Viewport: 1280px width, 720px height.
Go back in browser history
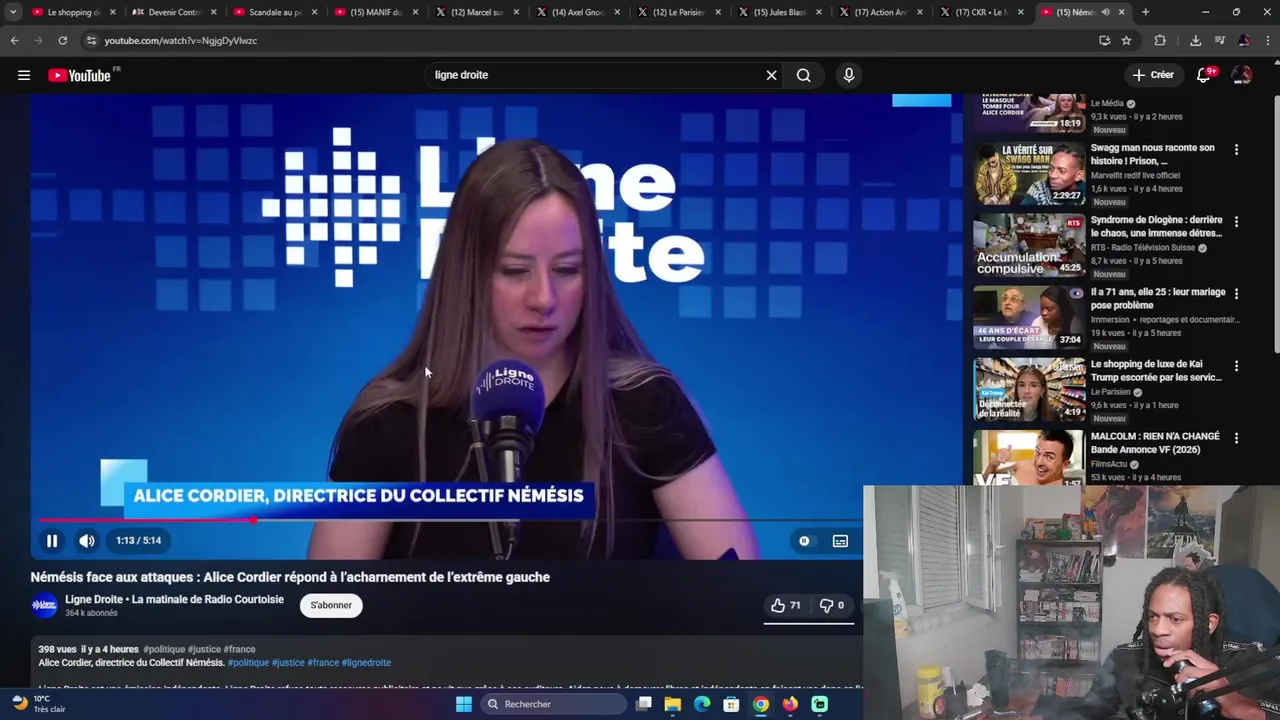(14, 41)
